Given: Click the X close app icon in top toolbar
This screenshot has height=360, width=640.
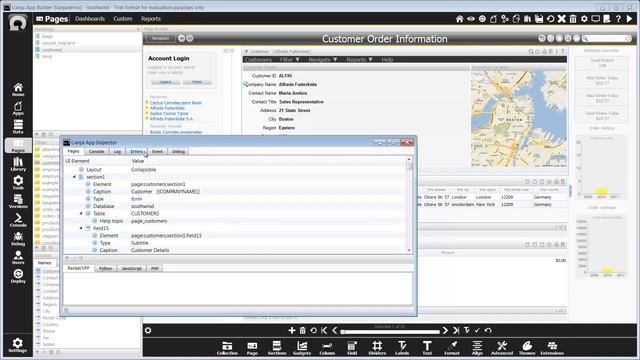Looking at the screenshot, I should click(562, 19).
